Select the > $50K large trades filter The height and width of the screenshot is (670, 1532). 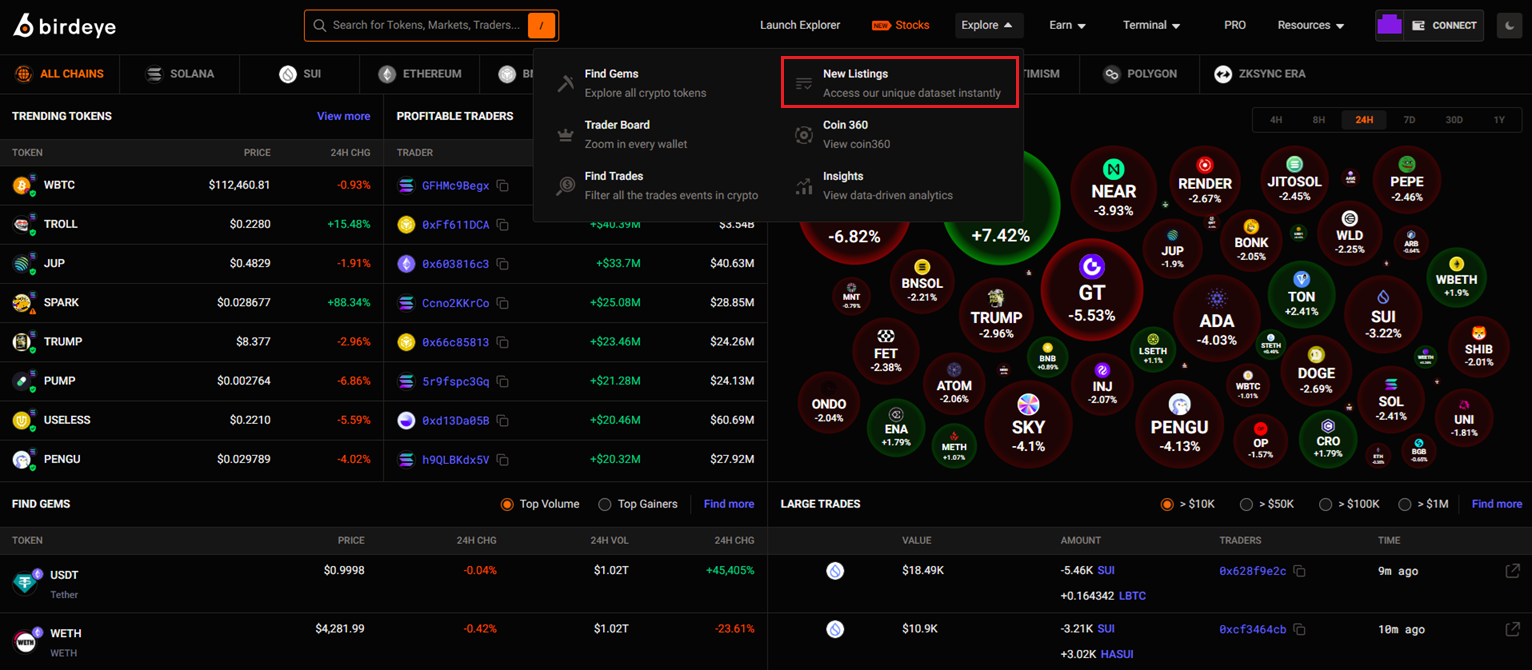coord(1246,504)
